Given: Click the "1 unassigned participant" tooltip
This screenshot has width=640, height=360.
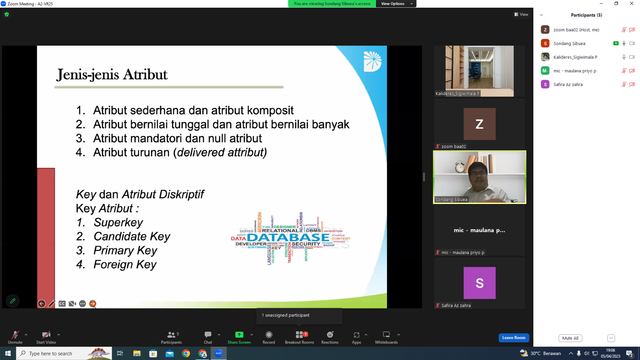Looking at the screenshot, I should (x=299, y=316).
